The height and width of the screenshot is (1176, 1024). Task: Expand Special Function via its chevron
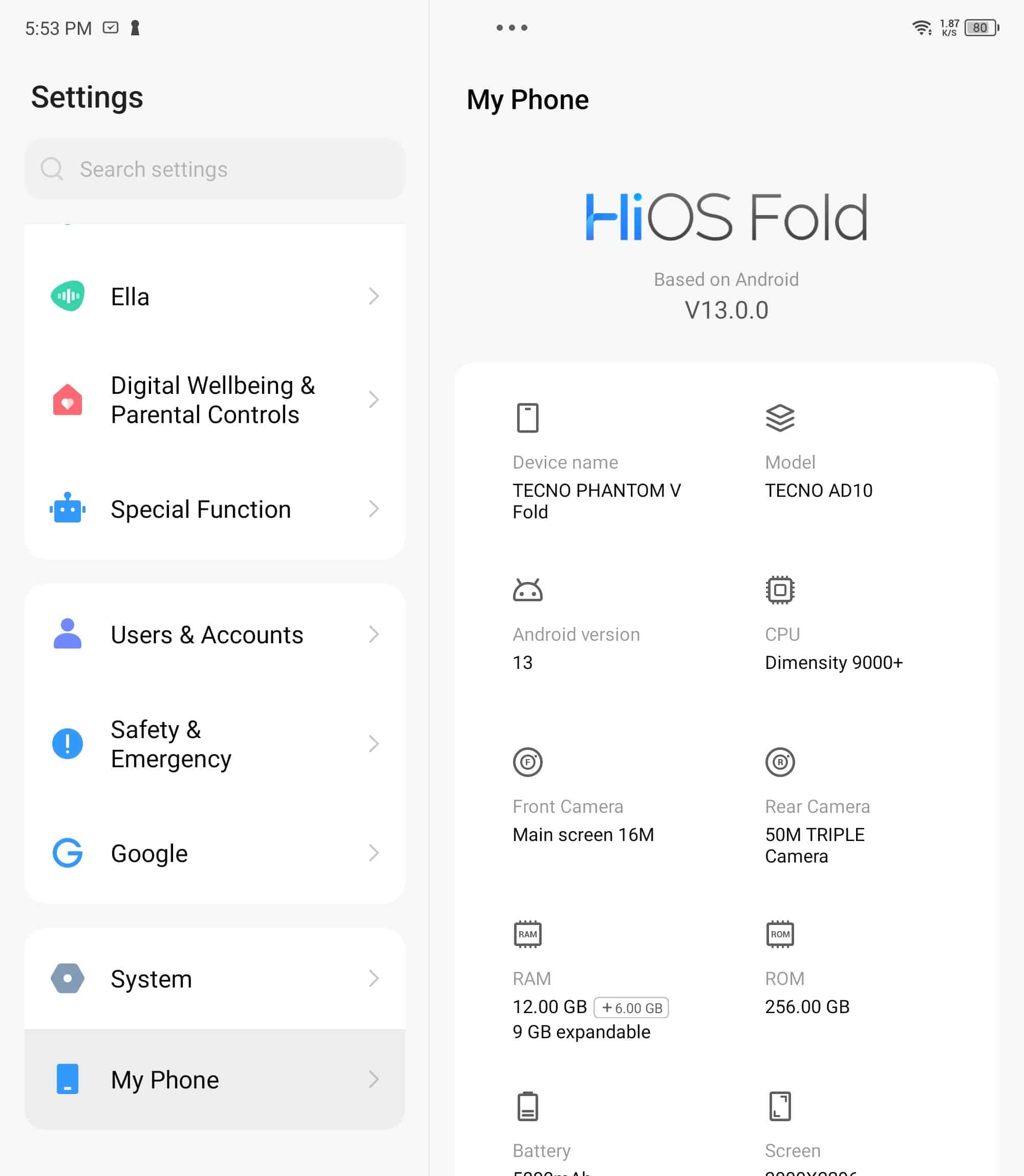(374, 508)
